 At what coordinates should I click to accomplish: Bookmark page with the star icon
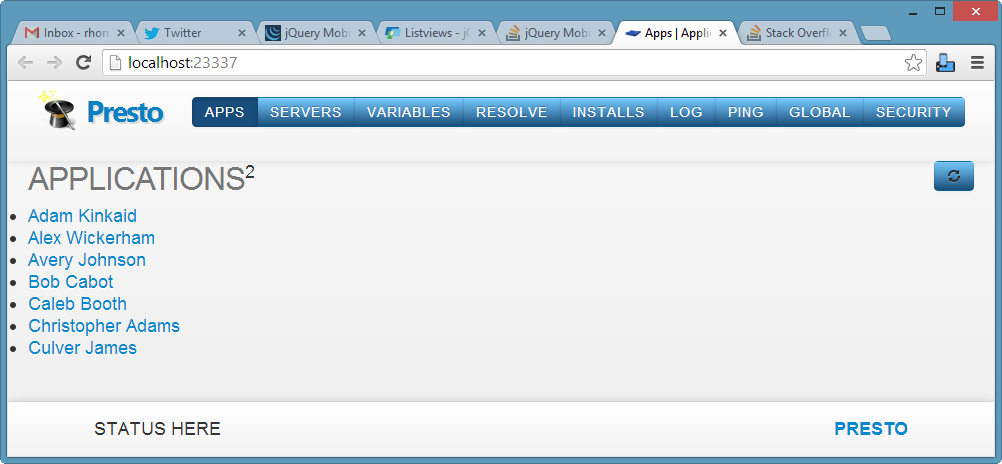[x=913, y=63]
